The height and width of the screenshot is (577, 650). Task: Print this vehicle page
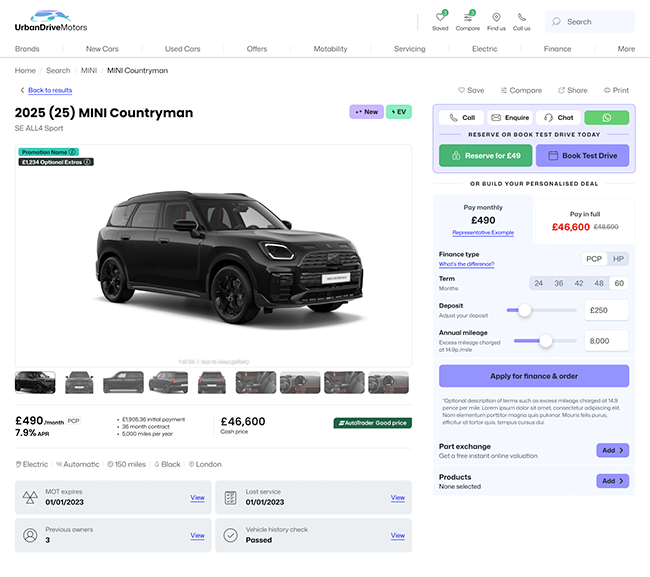(x=616, y=90)
